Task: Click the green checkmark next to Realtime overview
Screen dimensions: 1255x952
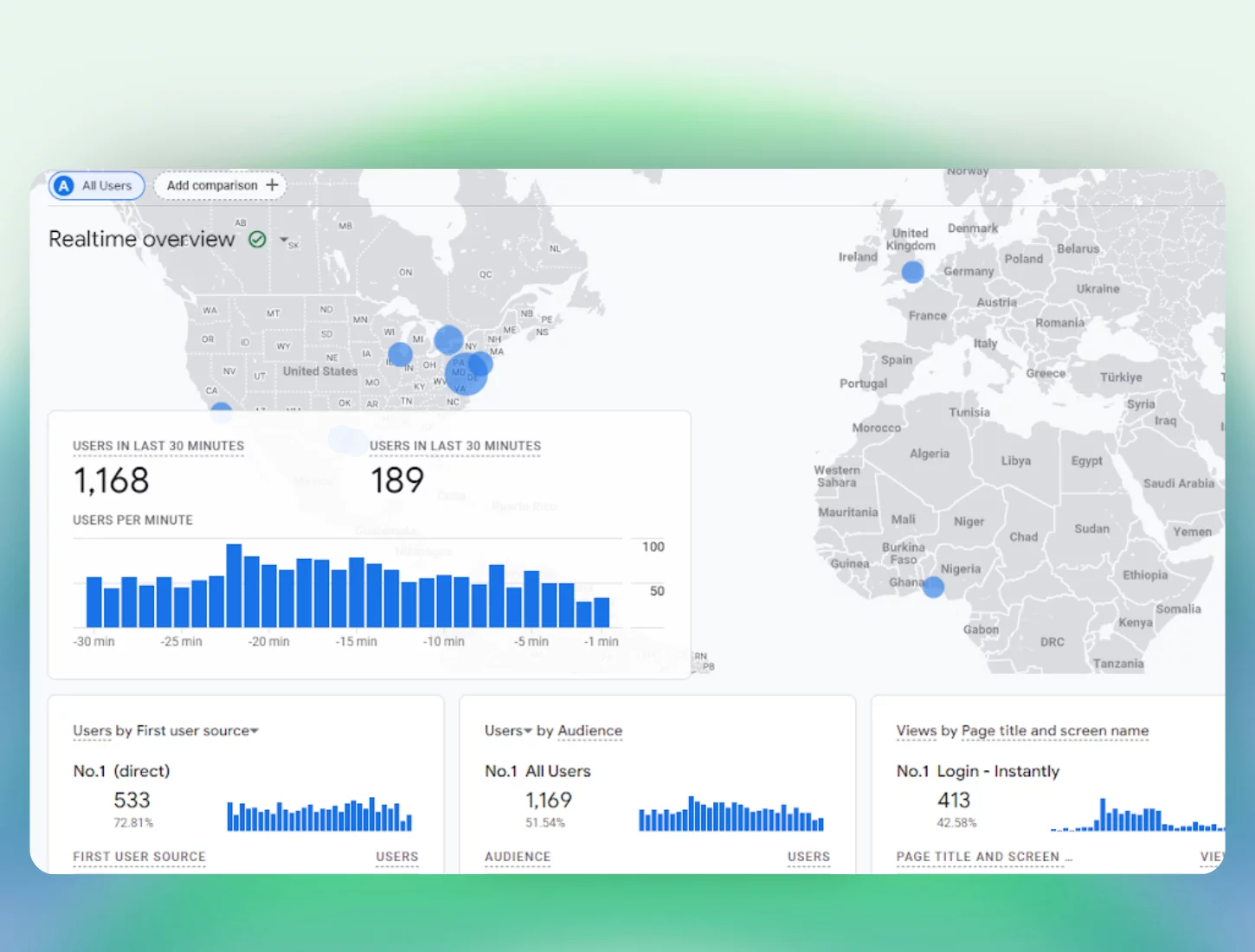Action: [257, 240]
